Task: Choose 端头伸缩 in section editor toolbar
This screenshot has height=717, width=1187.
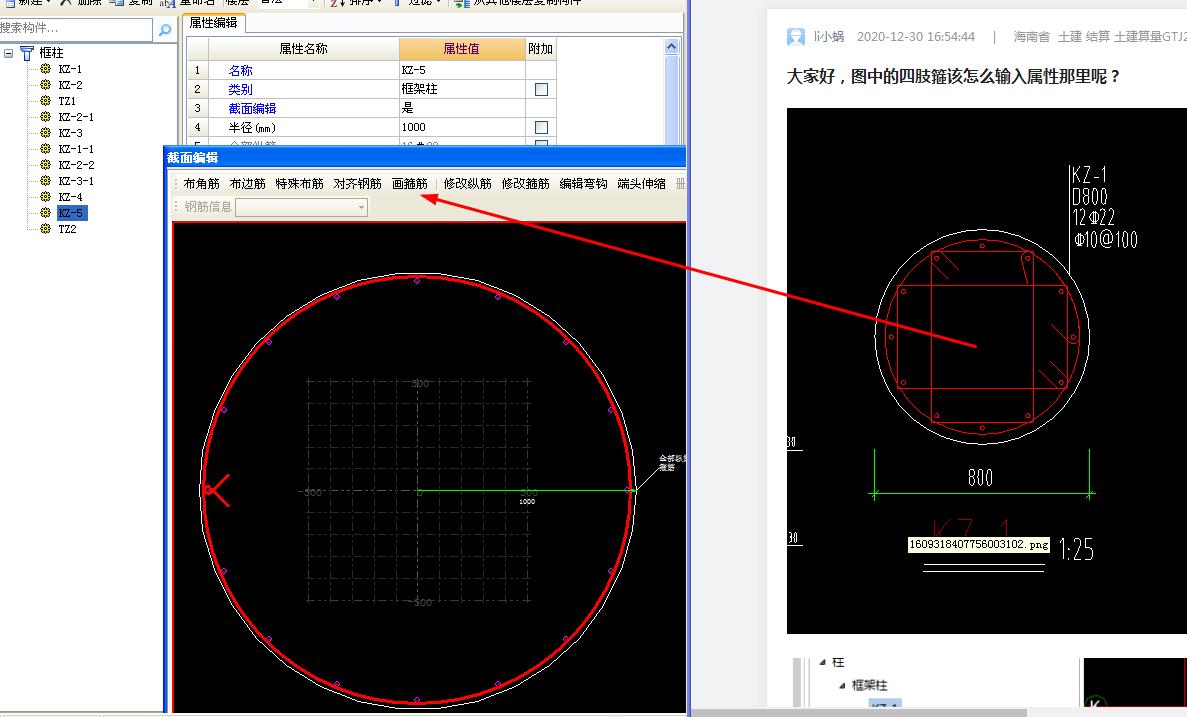Action: [x=641, y=184]
